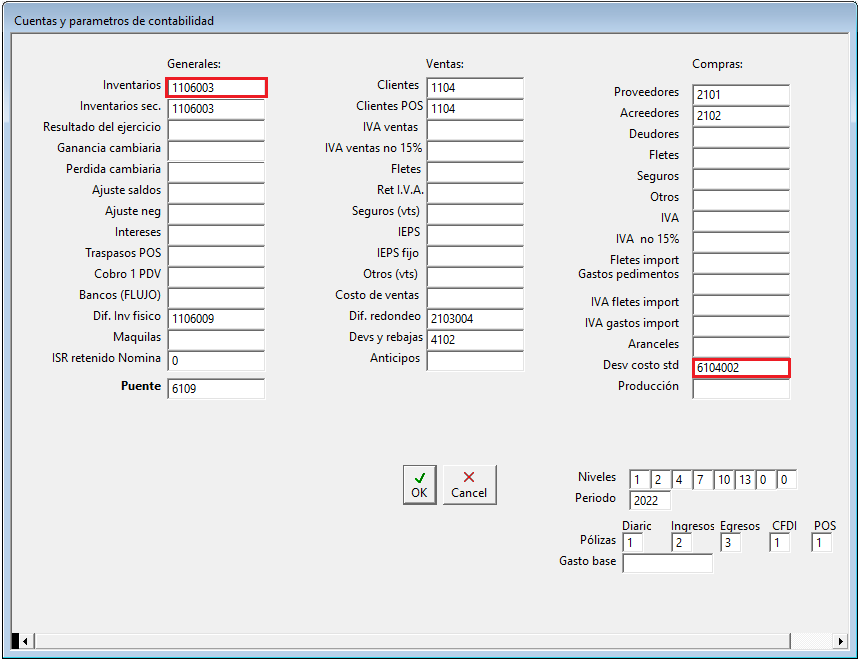Viewport: 861px width, 662px height.
Task: Select the Inventarios sec. field
Action: tap(216, 109)
